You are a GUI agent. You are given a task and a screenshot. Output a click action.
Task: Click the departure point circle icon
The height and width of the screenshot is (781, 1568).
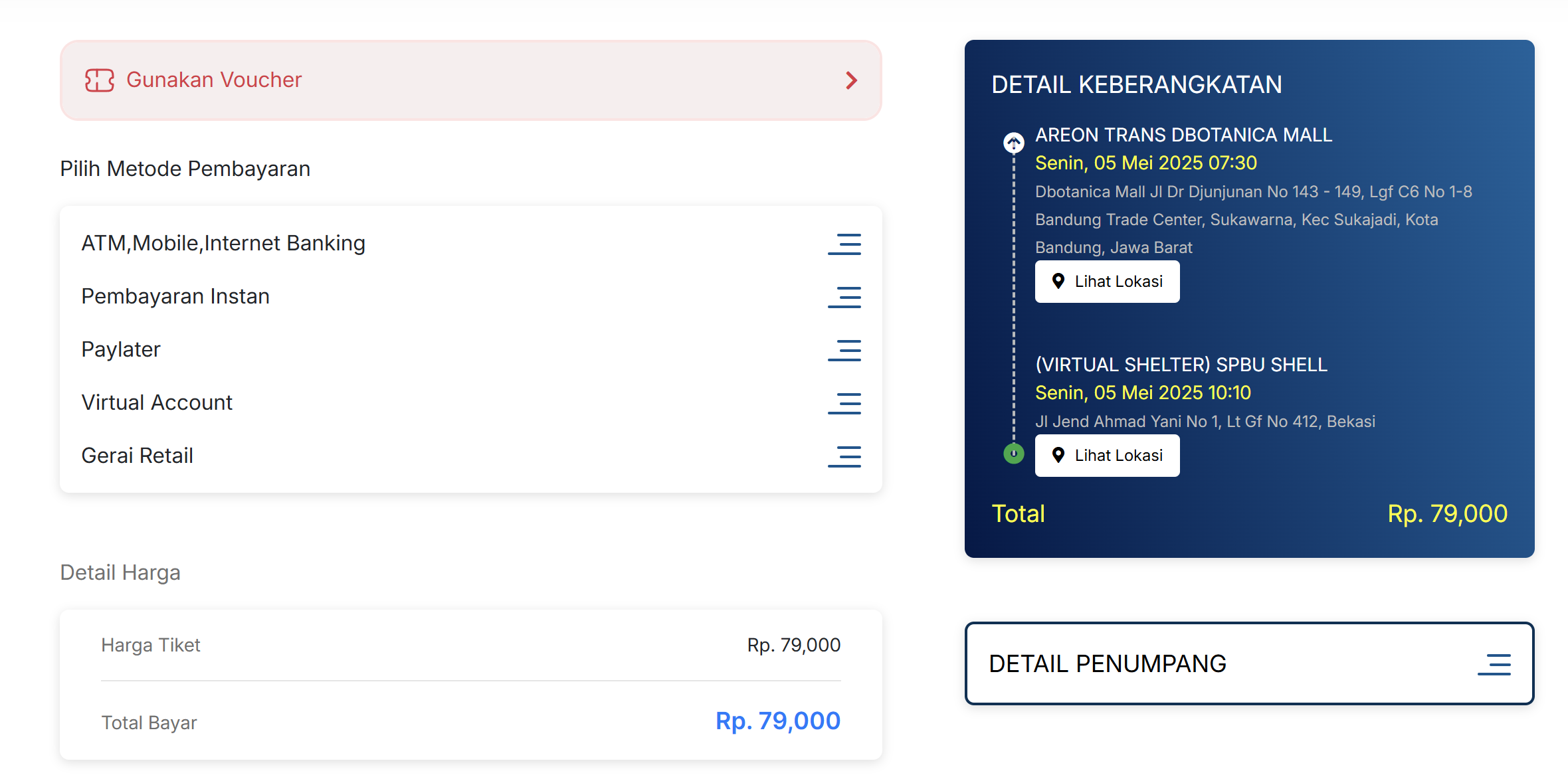[x=1013, y=142]
